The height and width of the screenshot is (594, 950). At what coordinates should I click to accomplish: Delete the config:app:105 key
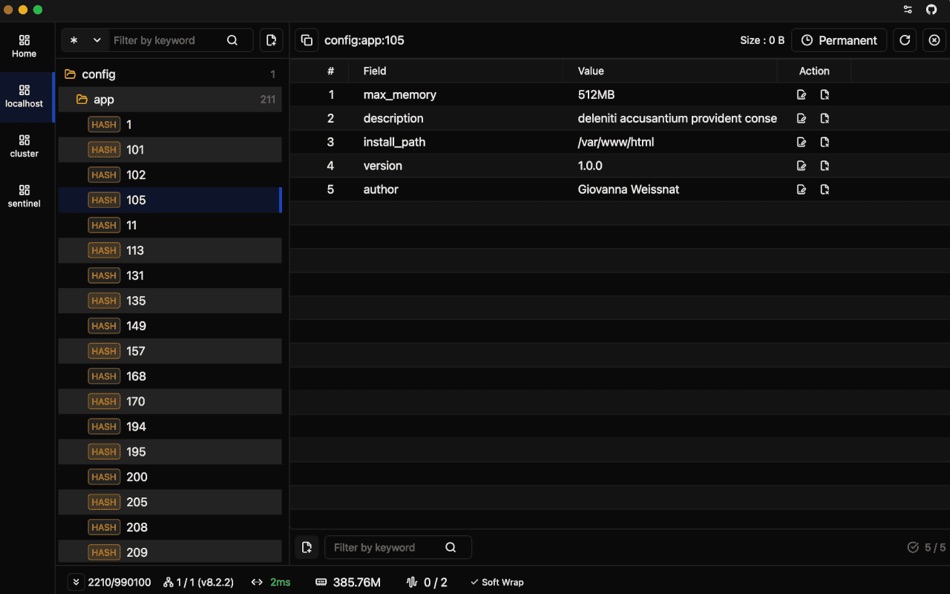934,40
